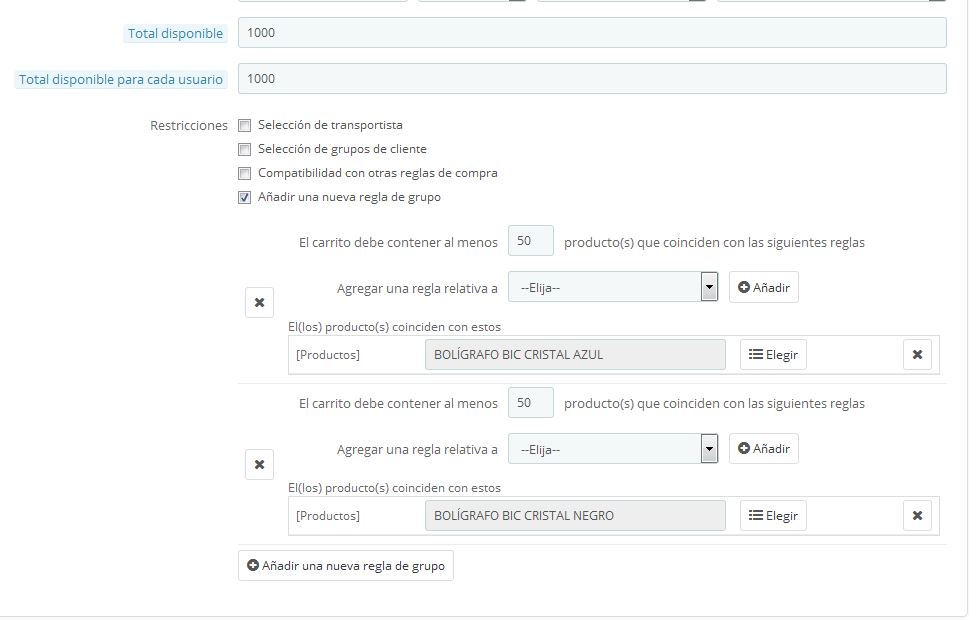Toggle Compatibilidad con otras reglas de compra

tap(245, 174)
